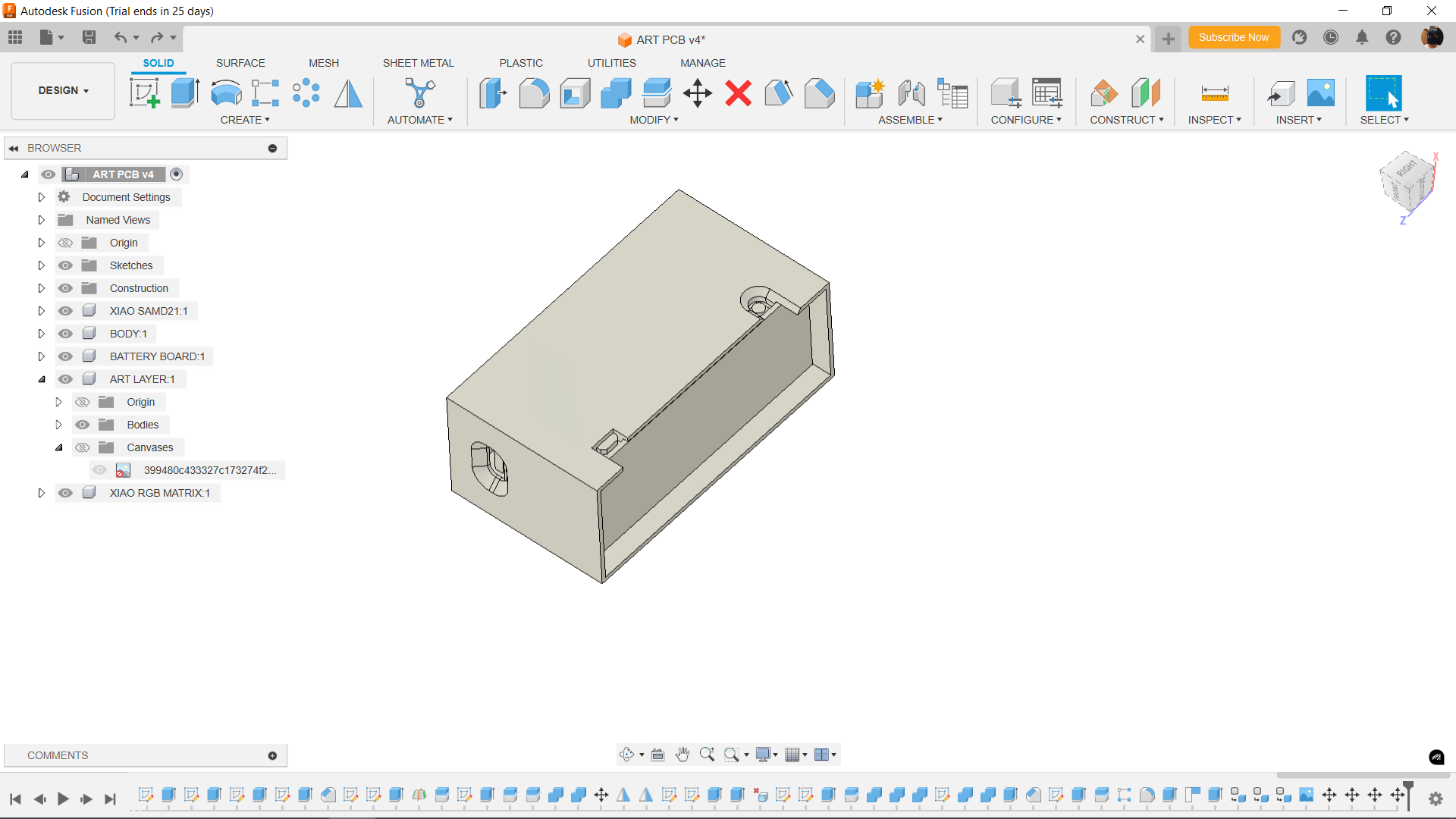Open the UTILITIES tab
The image size is (1456, 819).
point(612,63)
